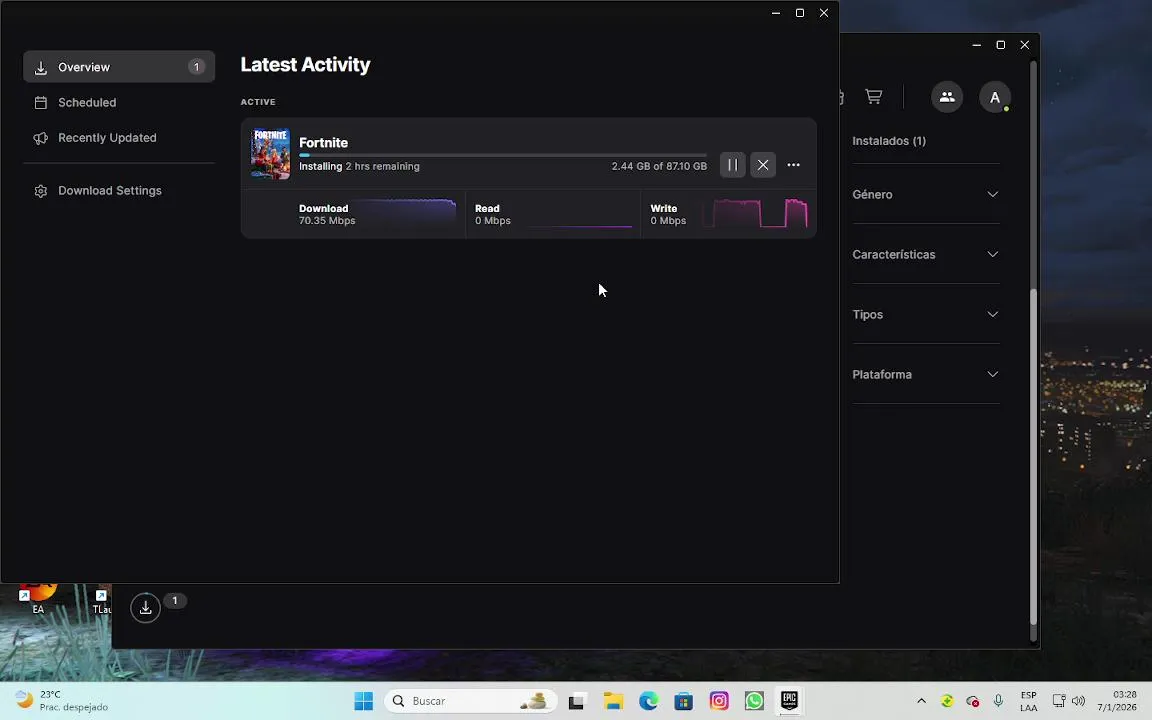Click the '2.44 GB of 87.10 GB' text
Viewport: 1152px width, 720px height.
click(659, 166)
